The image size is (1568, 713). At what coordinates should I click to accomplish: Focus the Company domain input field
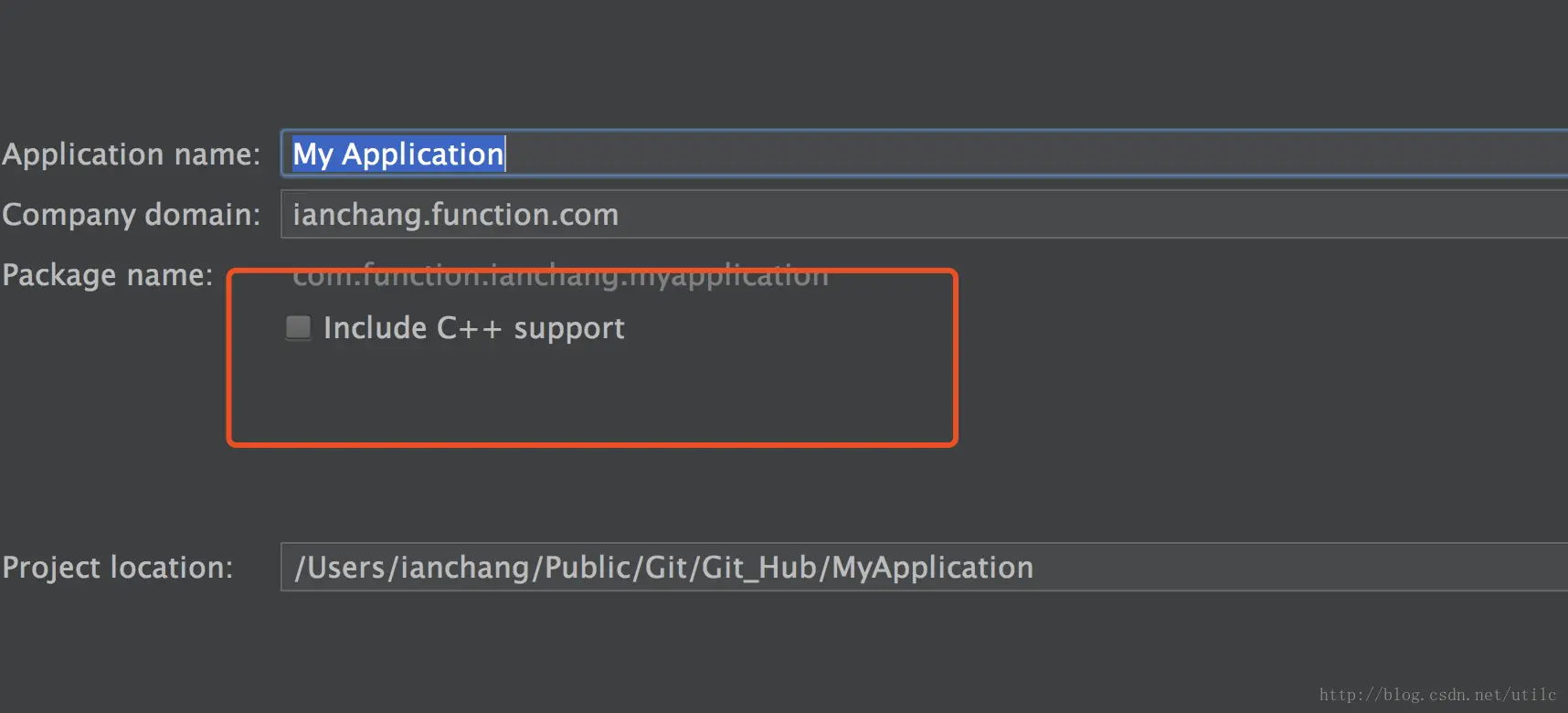pyautogui.click(x=925, y=214)
